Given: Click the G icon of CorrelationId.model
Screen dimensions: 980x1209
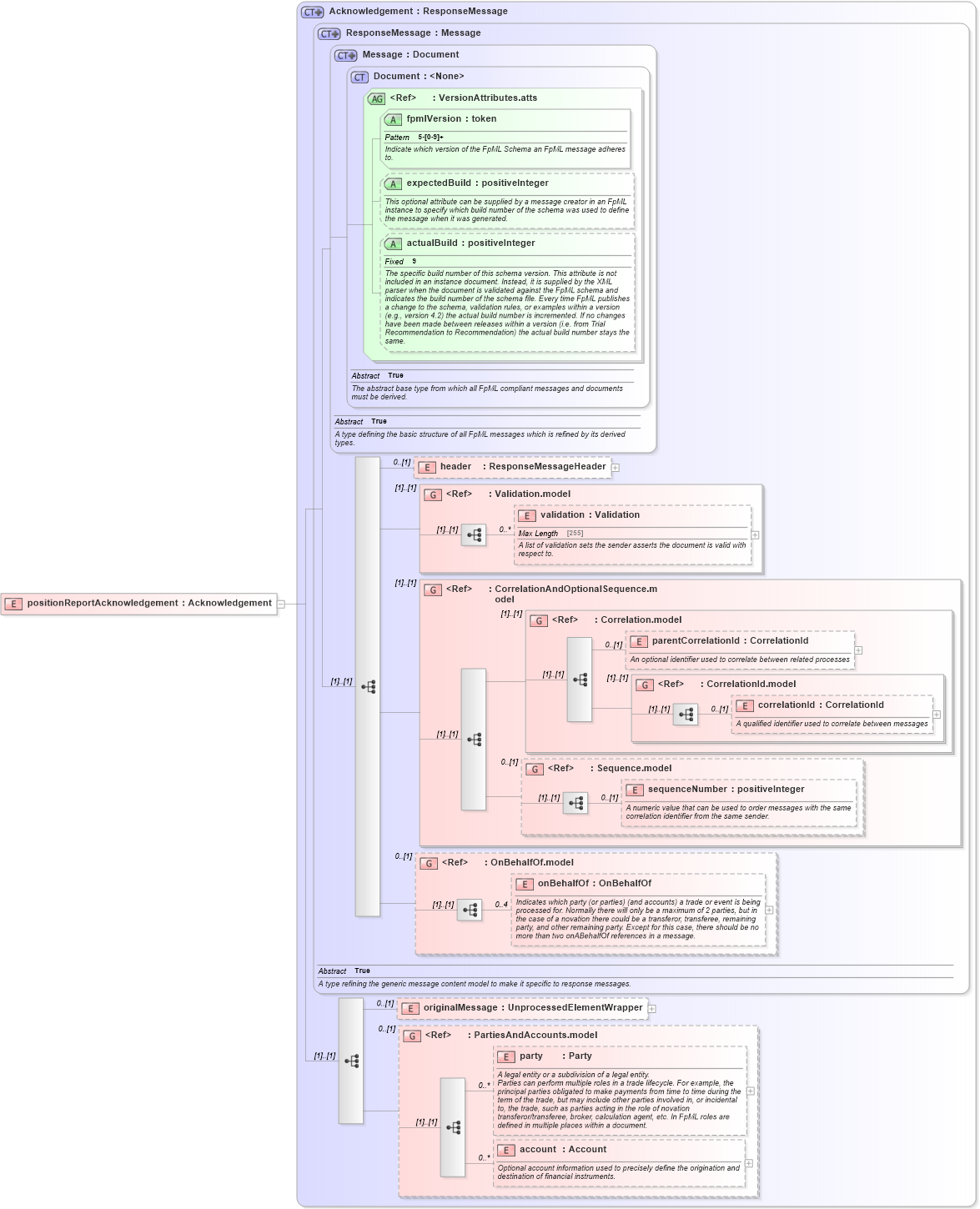Looking at the screenshot, I should point(645,685).
